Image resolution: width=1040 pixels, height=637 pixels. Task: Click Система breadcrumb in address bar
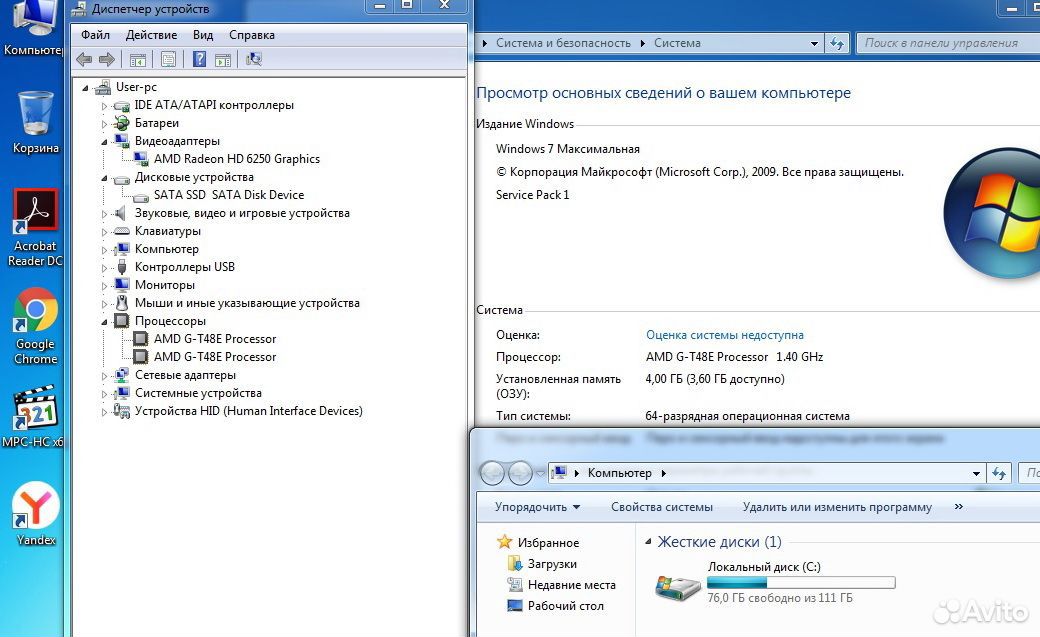[677, 43]
